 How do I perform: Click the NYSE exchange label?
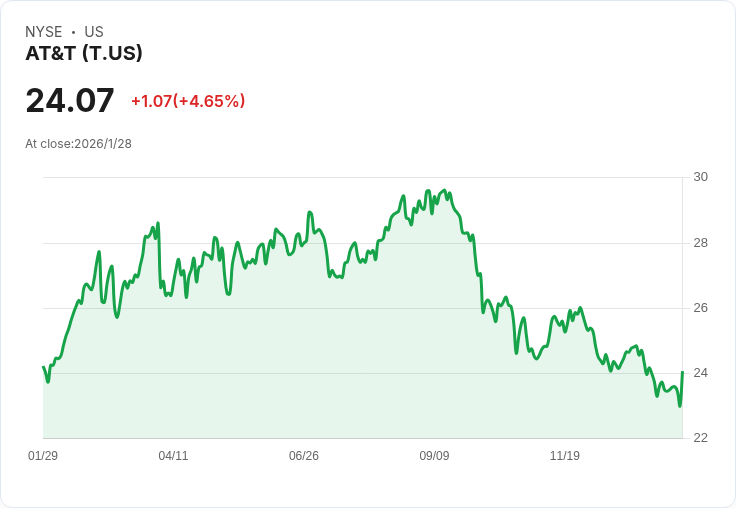tap(44, 32)
